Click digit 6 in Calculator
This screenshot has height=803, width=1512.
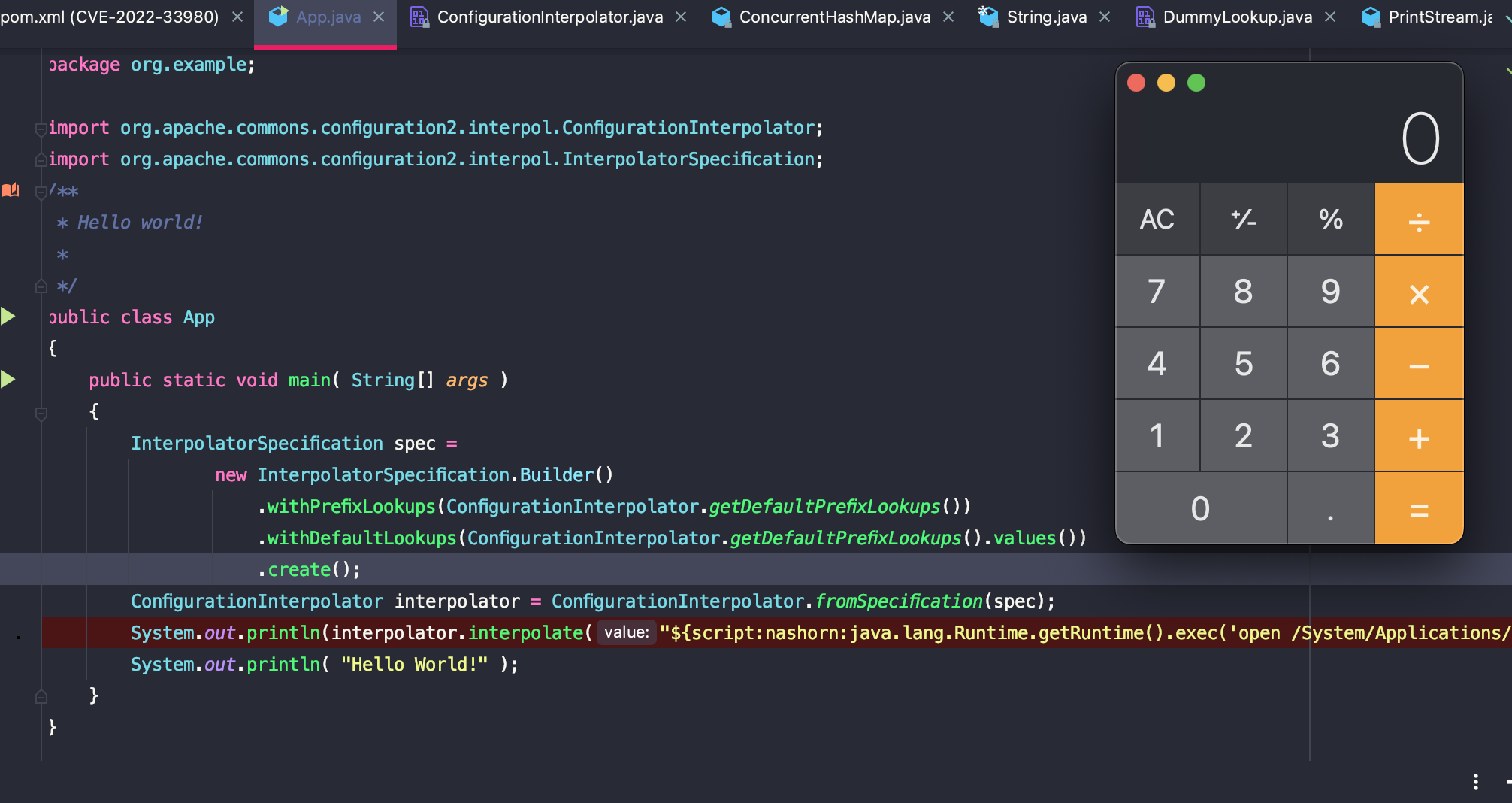click(1331, 364)
